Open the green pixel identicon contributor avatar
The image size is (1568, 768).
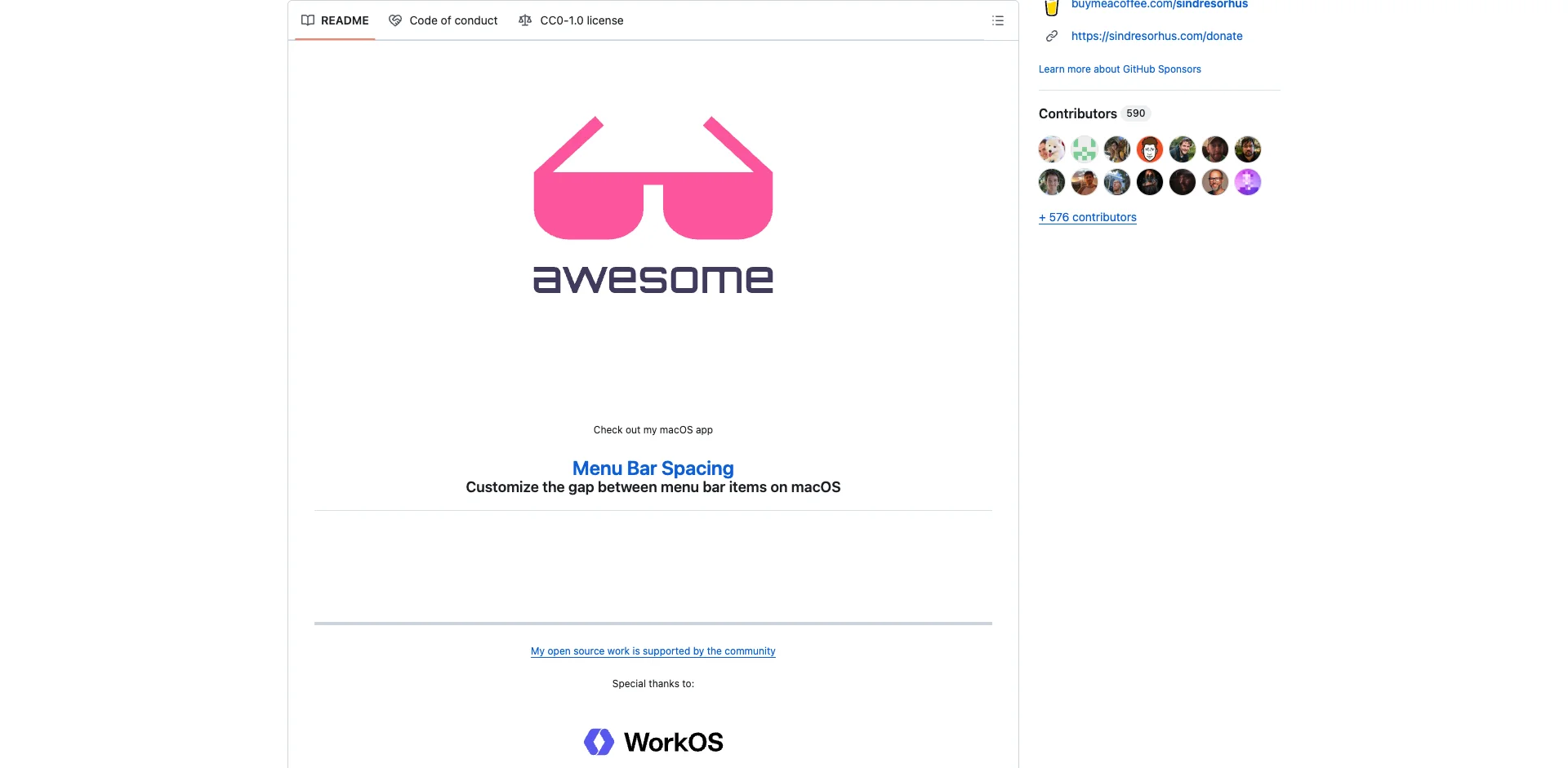1085,149
